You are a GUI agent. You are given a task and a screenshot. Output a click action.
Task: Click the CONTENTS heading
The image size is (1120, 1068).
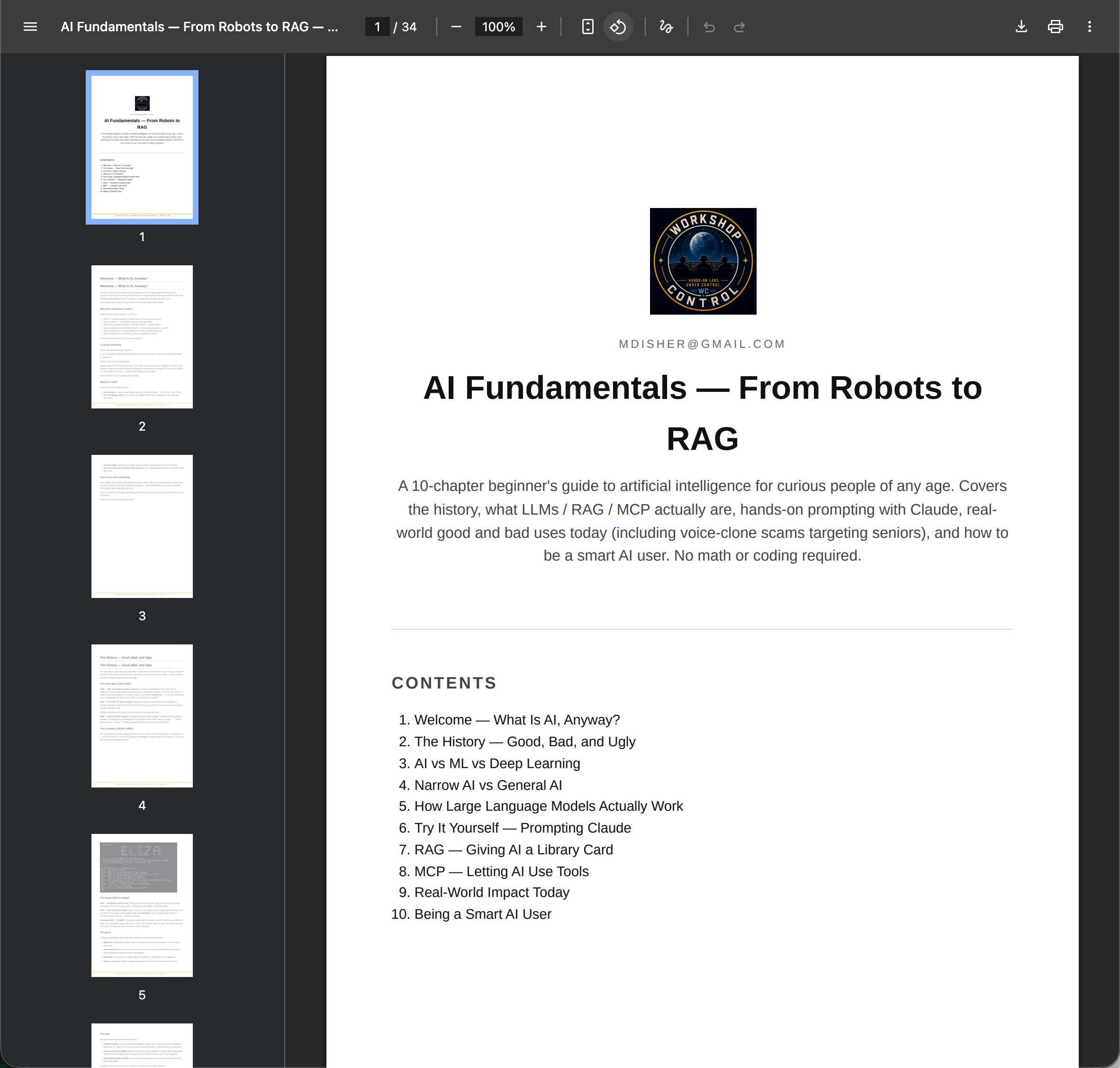pyautogui.click(x=444, y=683)
